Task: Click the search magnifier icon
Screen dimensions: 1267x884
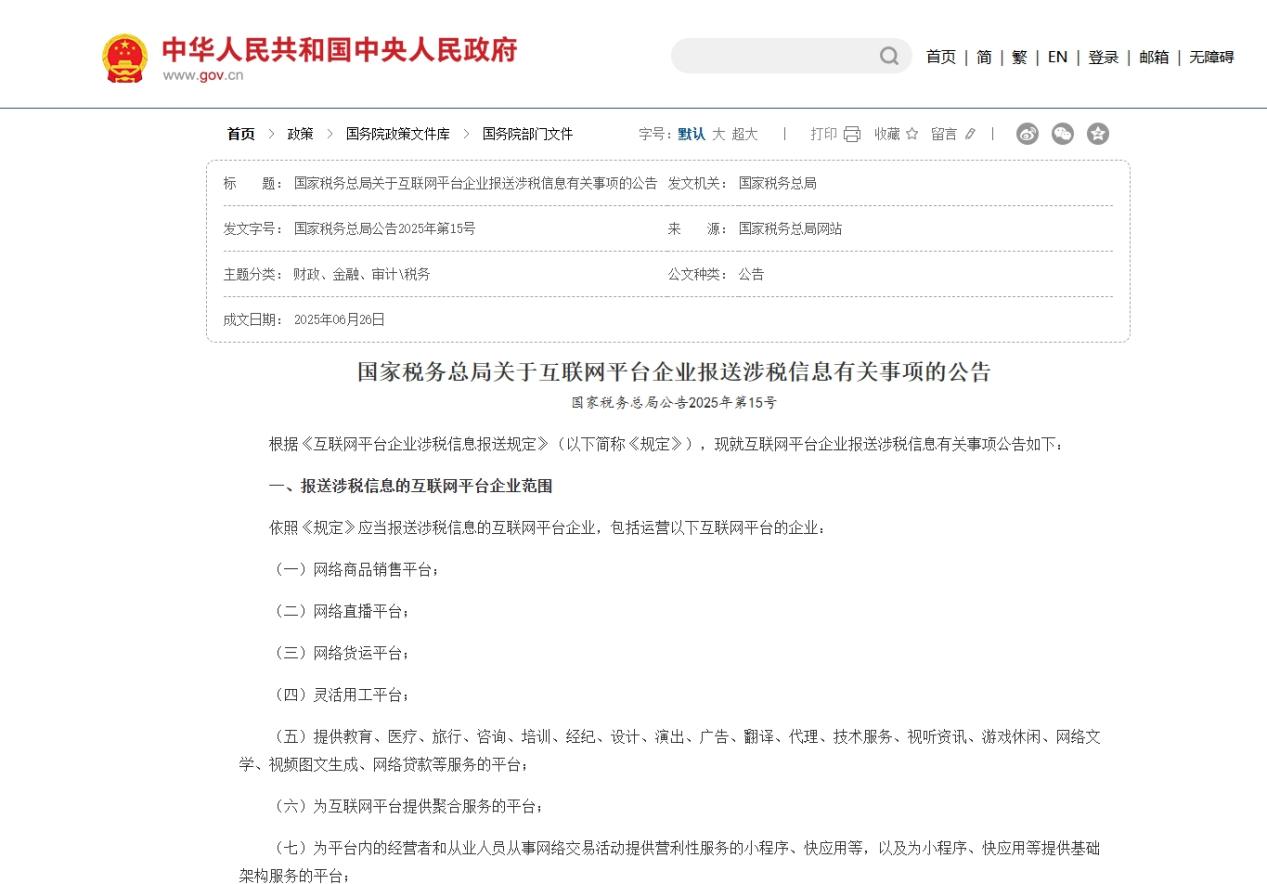Action: pyautogui.click(x=888, y=56)
